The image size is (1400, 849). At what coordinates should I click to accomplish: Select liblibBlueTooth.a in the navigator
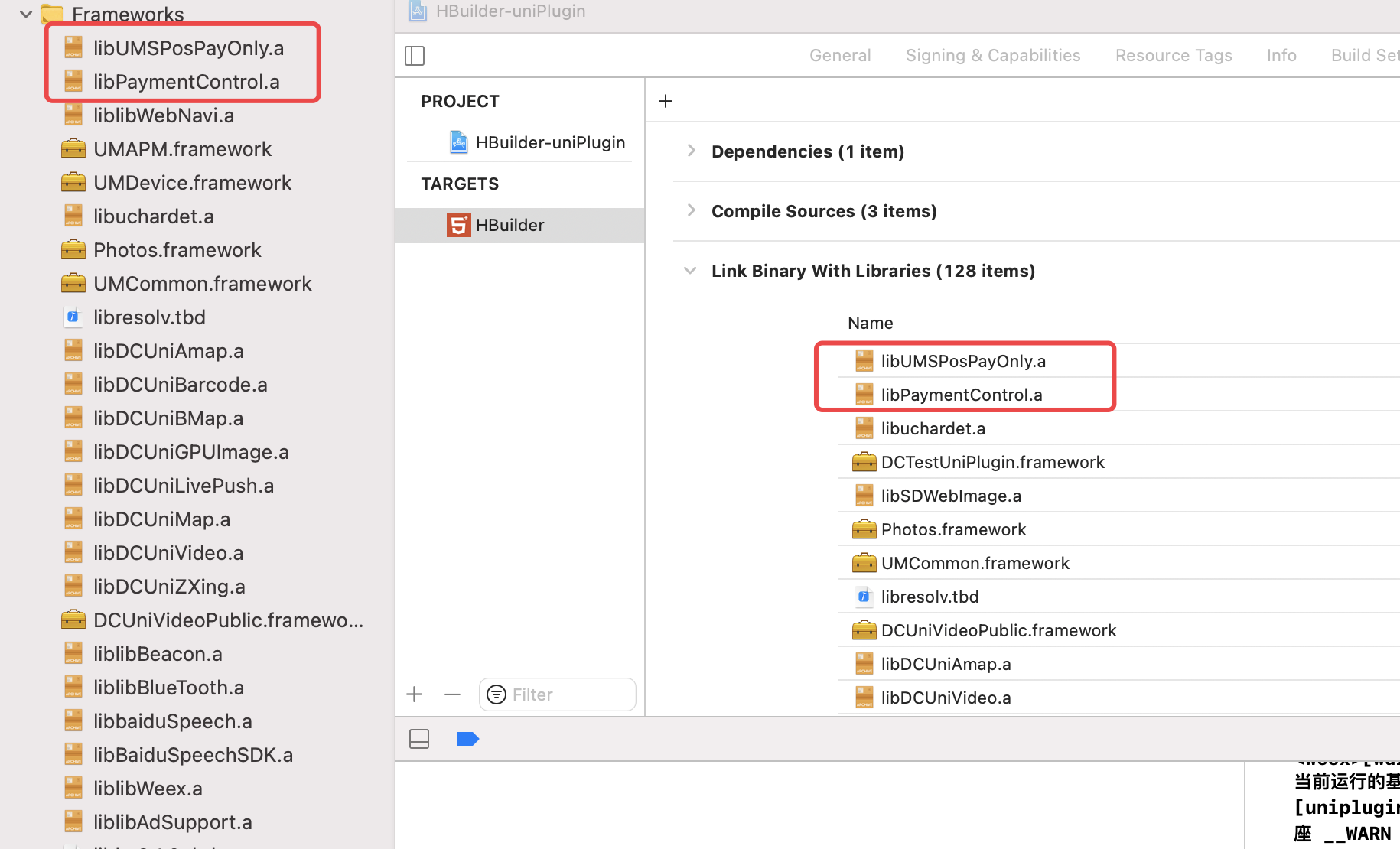click(168, 687)
